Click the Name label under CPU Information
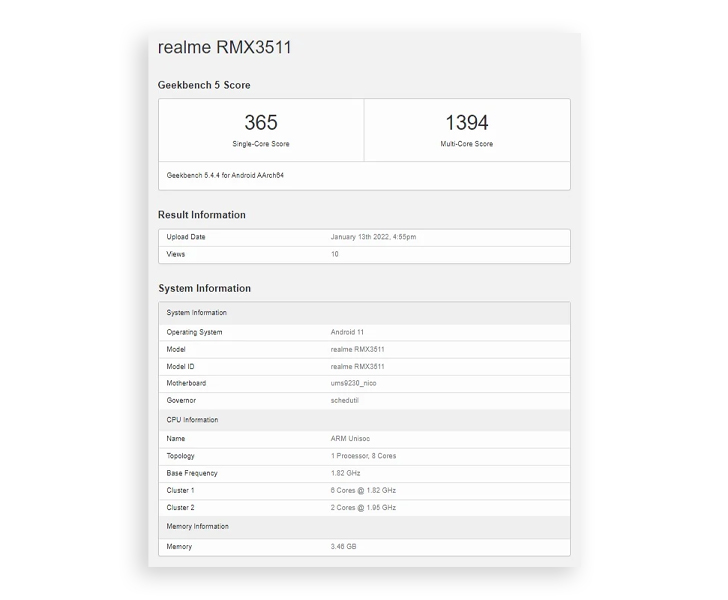The width and height of the screenshot is (728, 600). pos(176,438)
